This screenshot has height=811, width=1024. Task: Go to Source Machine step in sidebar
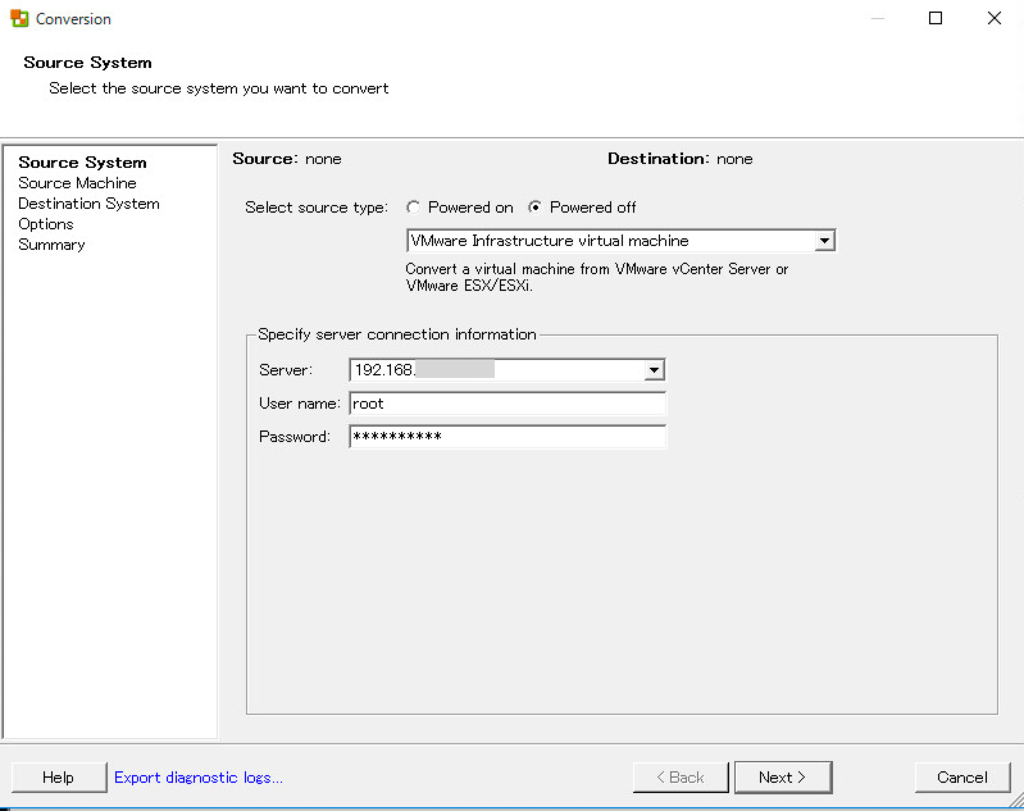(77, 183)
